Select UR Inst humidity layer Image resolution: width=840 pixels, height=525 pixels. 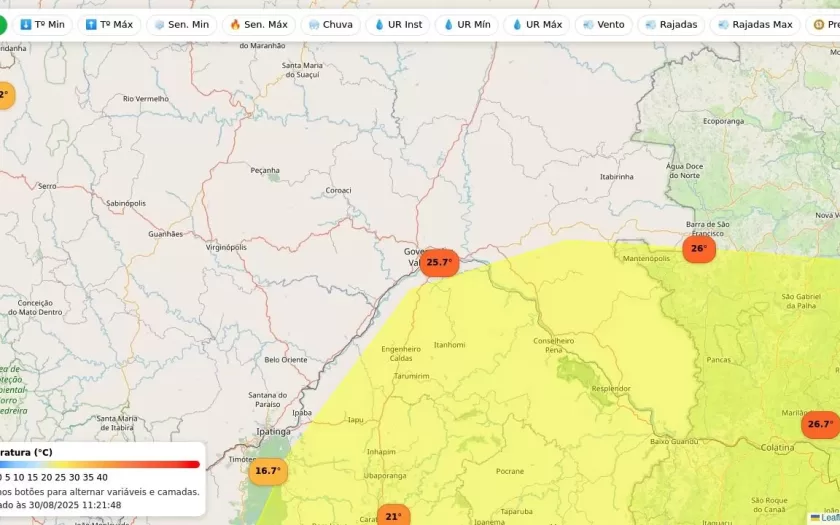[x=397, y=24]
